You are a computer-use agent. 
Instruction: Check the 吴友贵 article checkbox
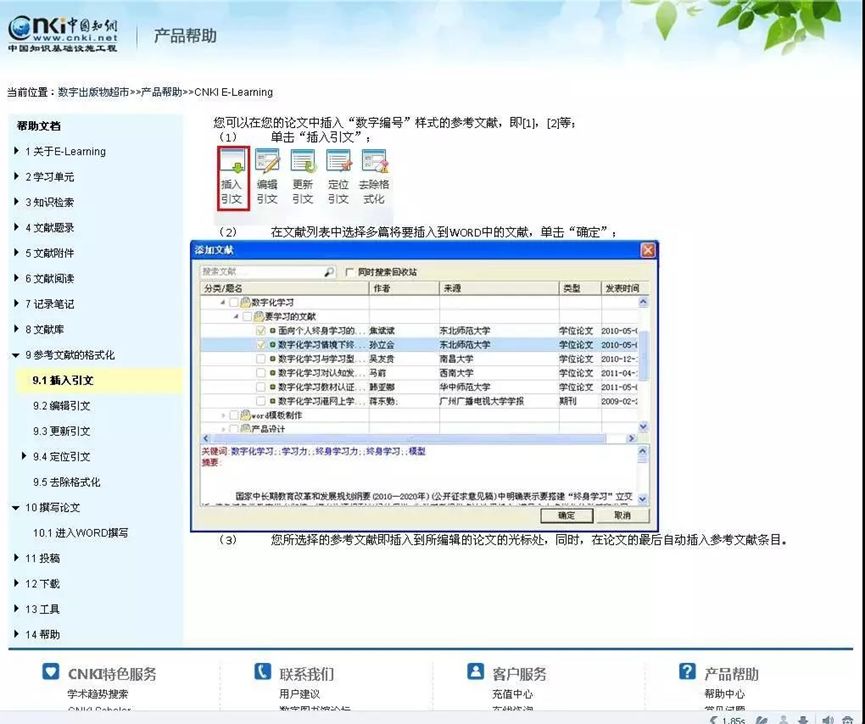[x=261, y=359]
